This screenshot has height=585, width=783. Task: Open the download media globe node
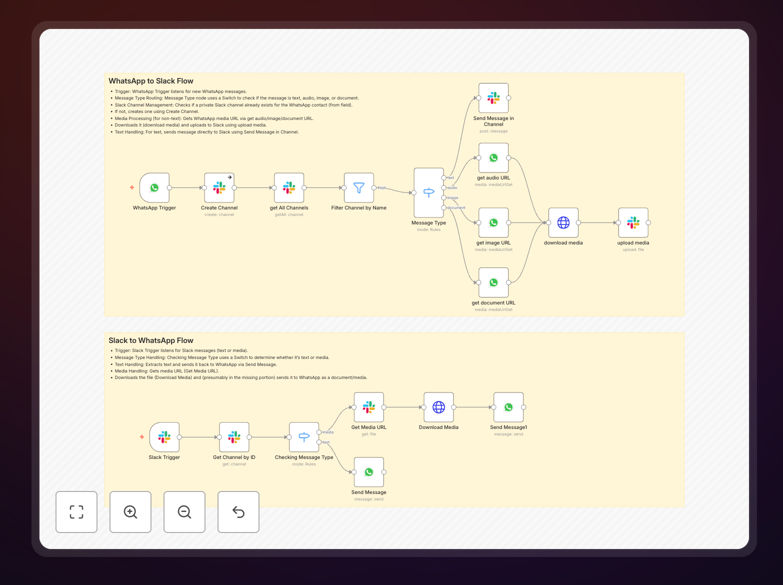tap(563, 223)
